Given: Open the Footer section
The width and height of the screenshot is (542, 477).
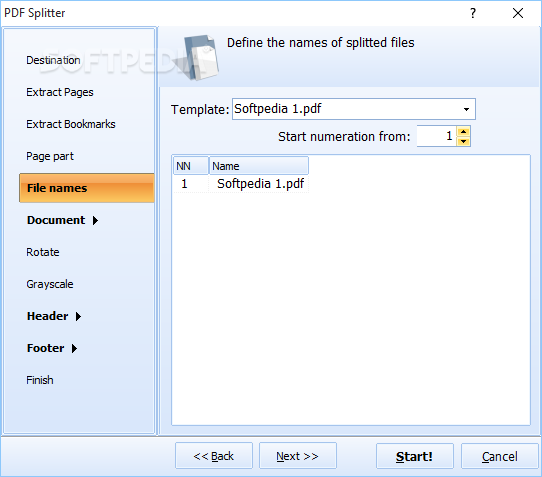Looking at the screenshot, I should coord(46,348).
